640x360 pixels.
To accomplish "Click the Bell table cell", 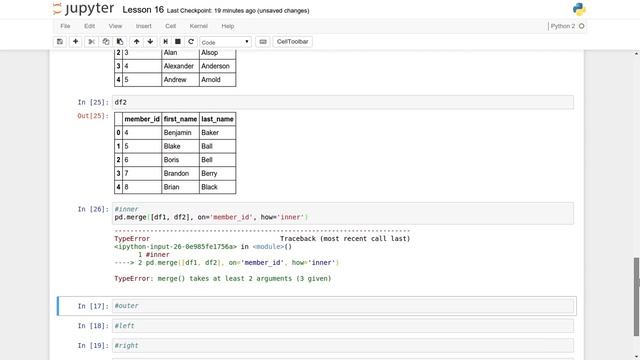I will pos(218,160).
